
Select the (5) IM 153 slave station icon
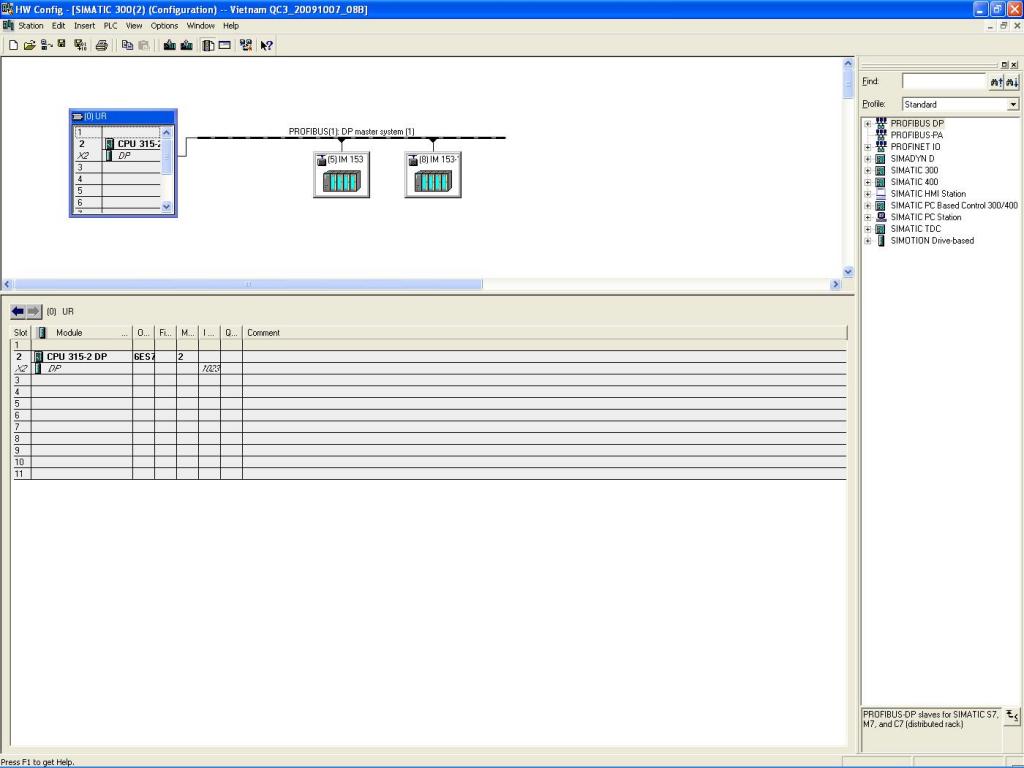click(342, 174)
